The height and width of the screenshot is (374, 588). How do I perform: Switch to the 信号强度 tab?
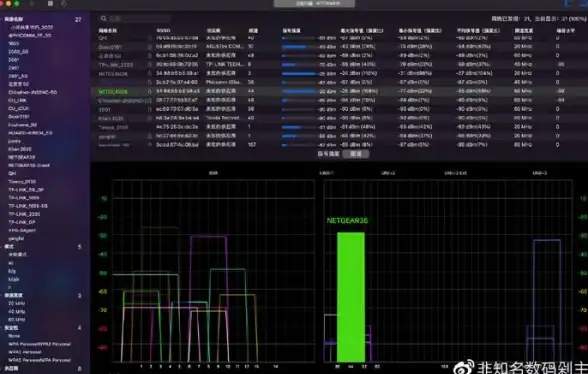(328, 154)
